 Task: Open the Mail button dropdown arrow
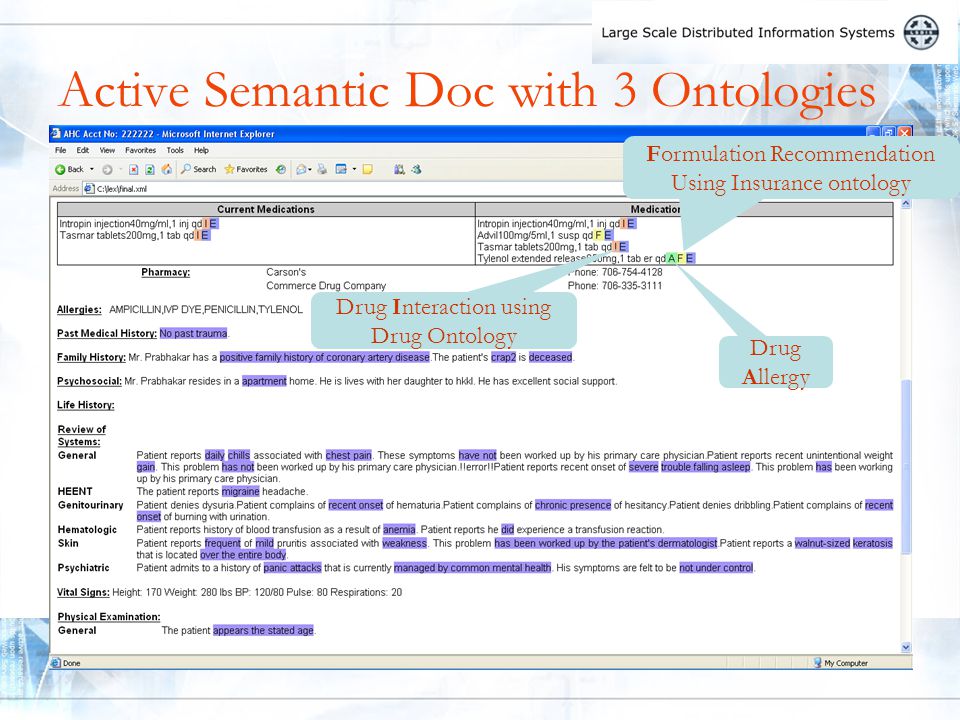pyautogui.click(x=310, y=170)
